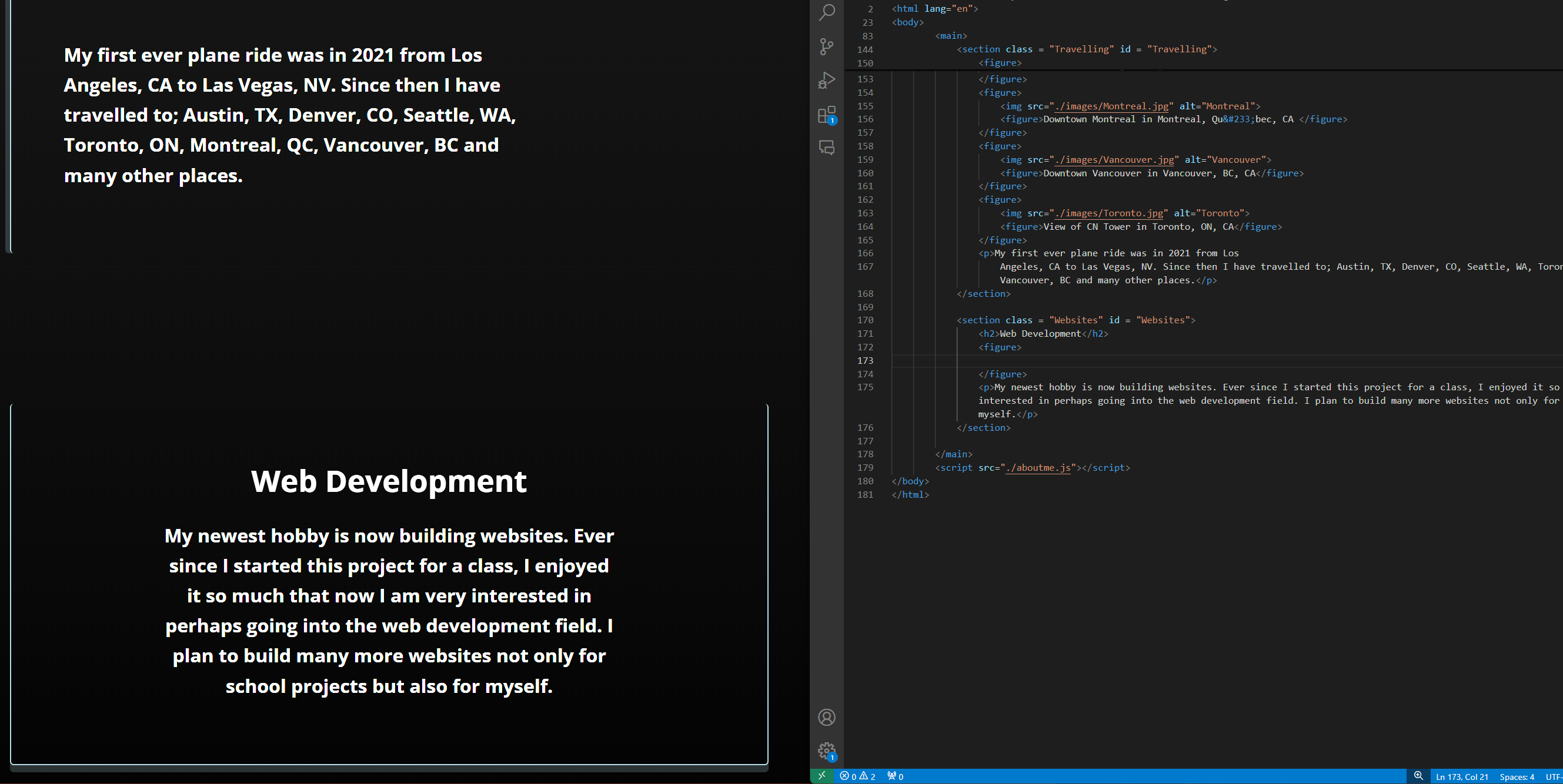This screenshot has height=784, width=1563.
Task: Click closing section tag on line 176
Action: coord(984,428)
